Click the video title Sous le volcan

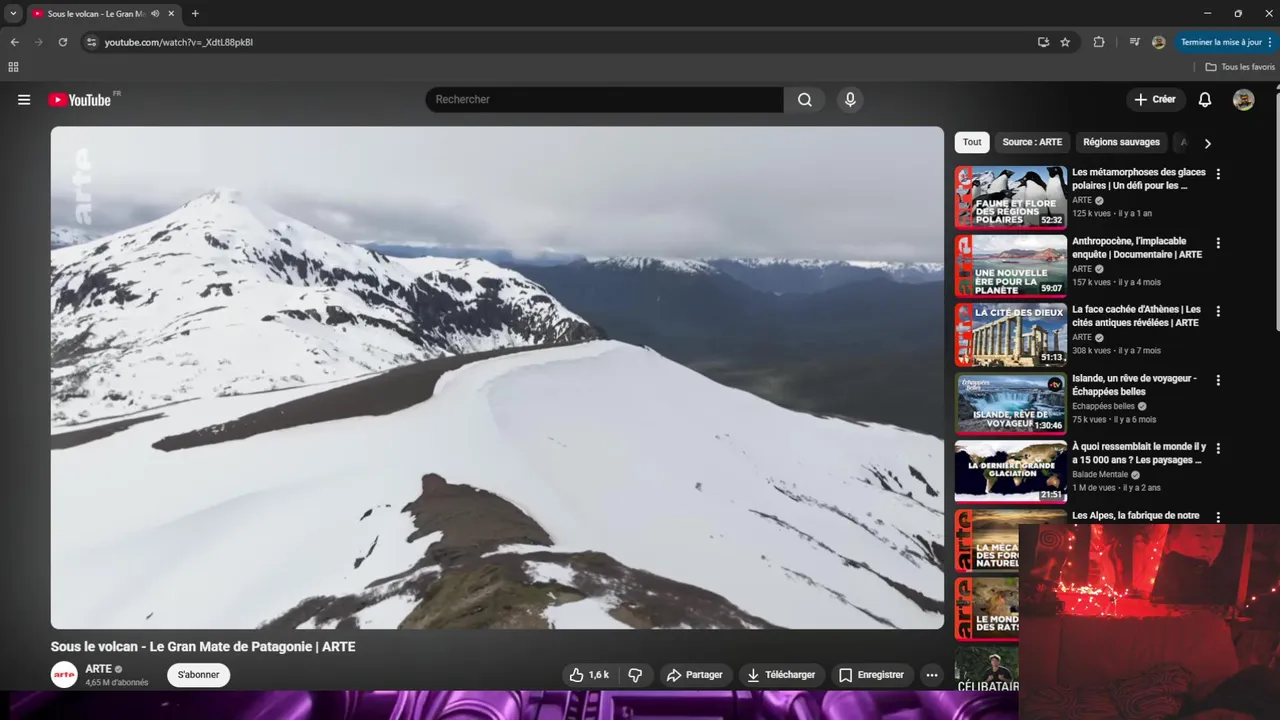click(203, 647)
